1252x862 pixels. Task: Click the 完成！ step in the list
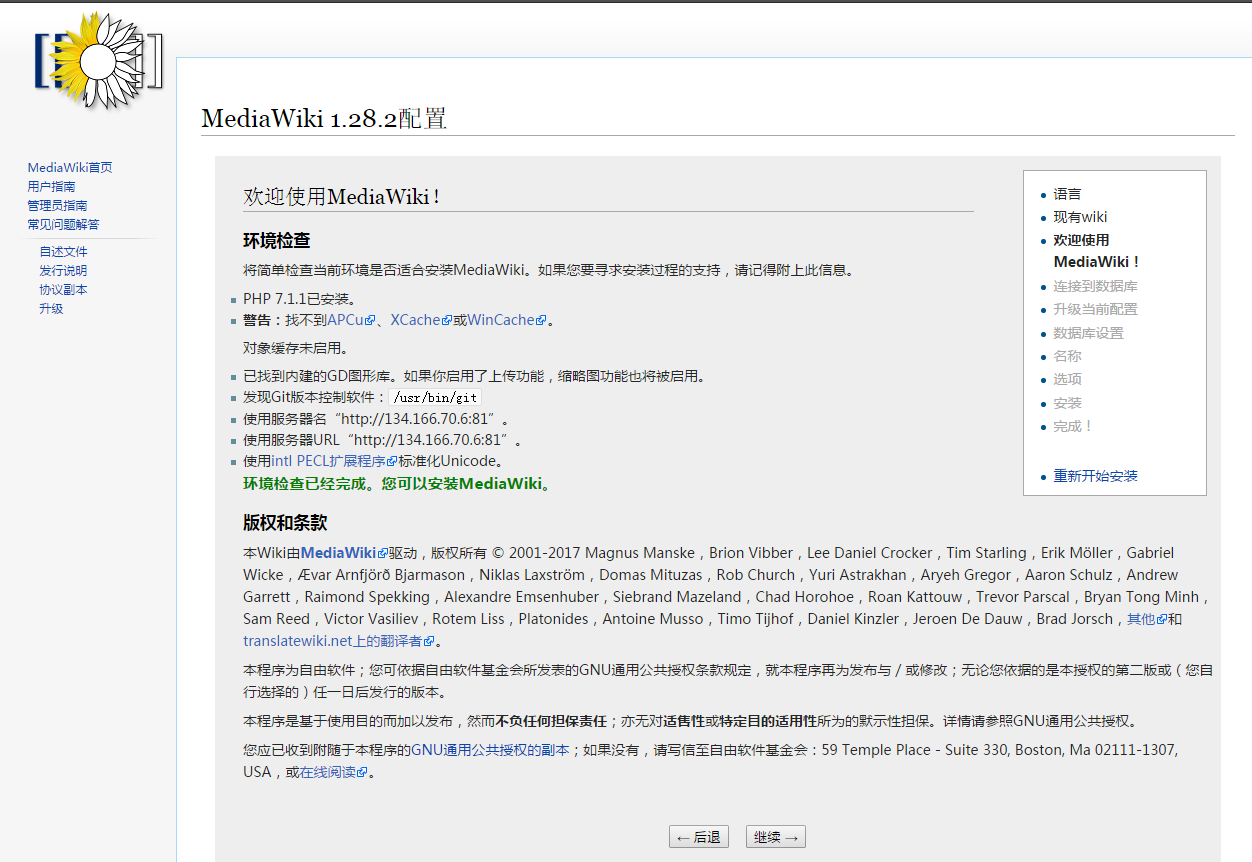tap(1073, 426)
